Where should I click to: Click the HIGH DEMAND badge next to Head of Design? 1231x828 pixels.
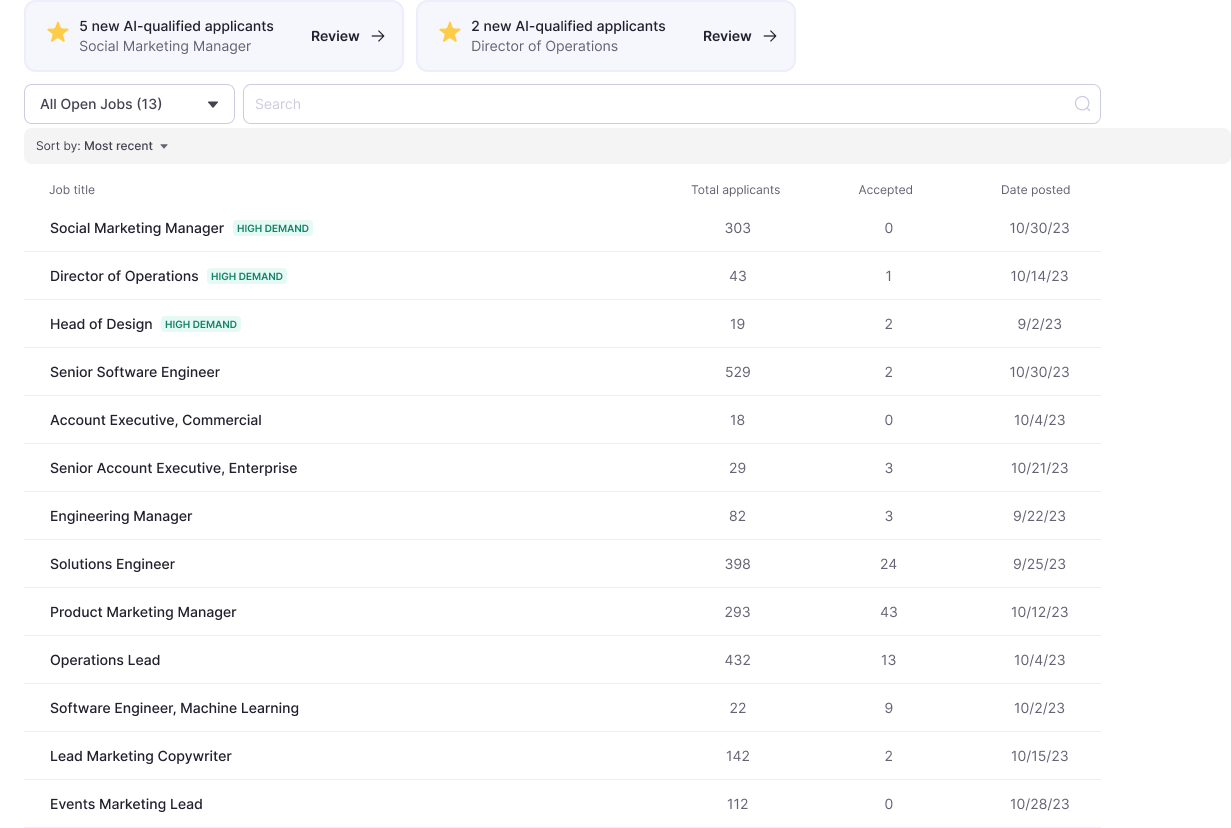click(x=201, y=324)
